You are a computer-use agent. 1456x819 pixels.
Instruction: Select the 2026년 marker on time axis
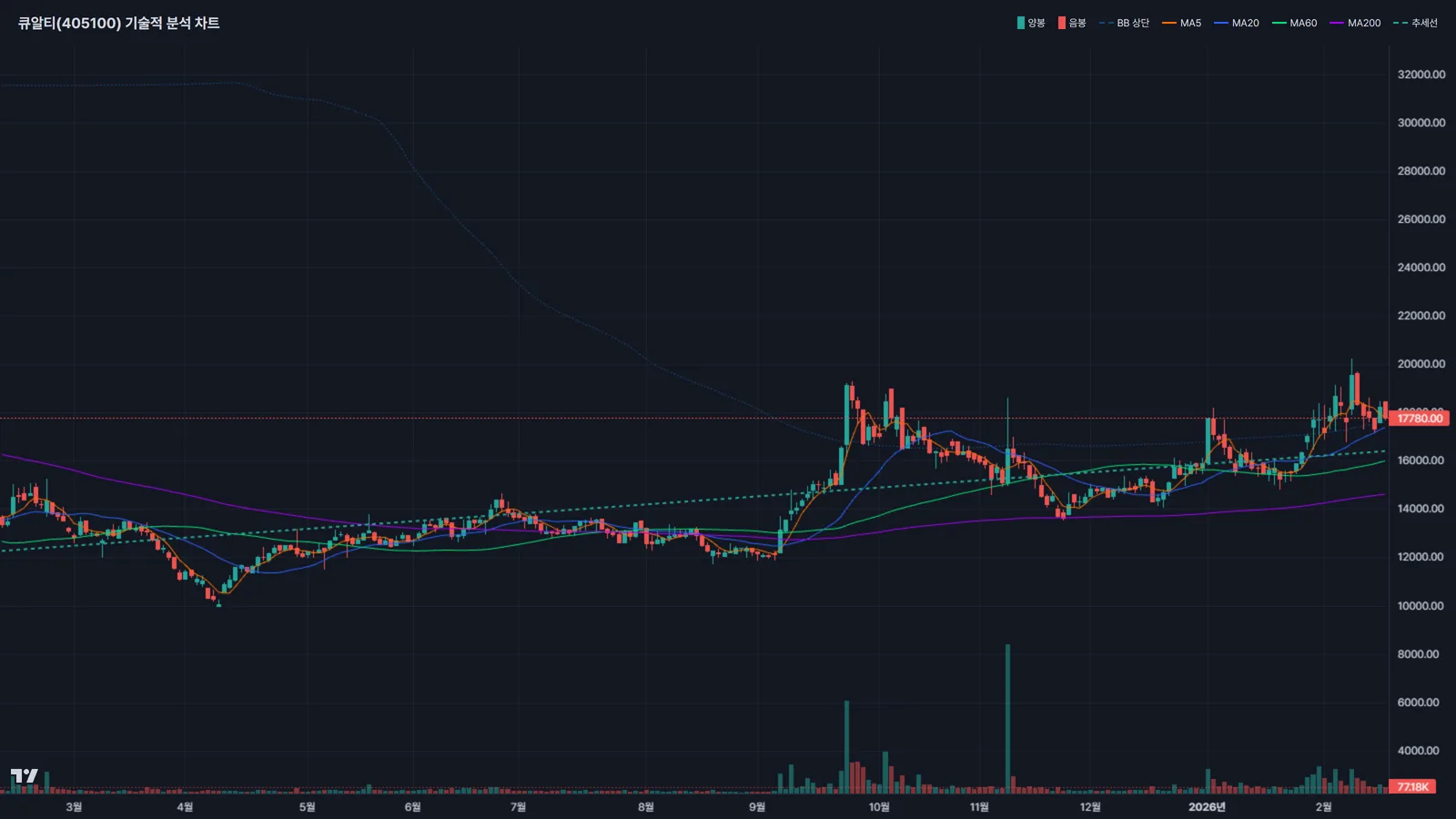coord(1207,807)
